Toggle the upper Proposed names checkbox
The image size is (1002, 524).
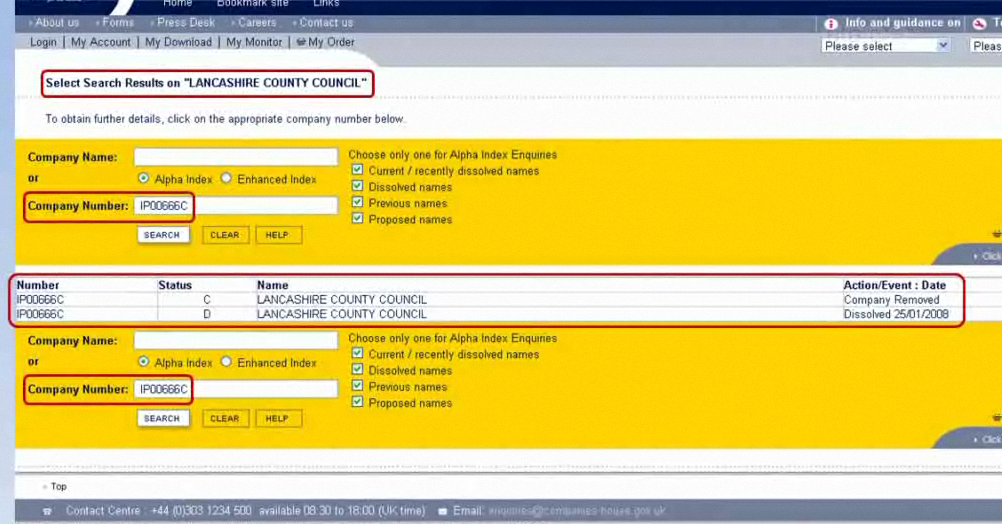(357, 219)
